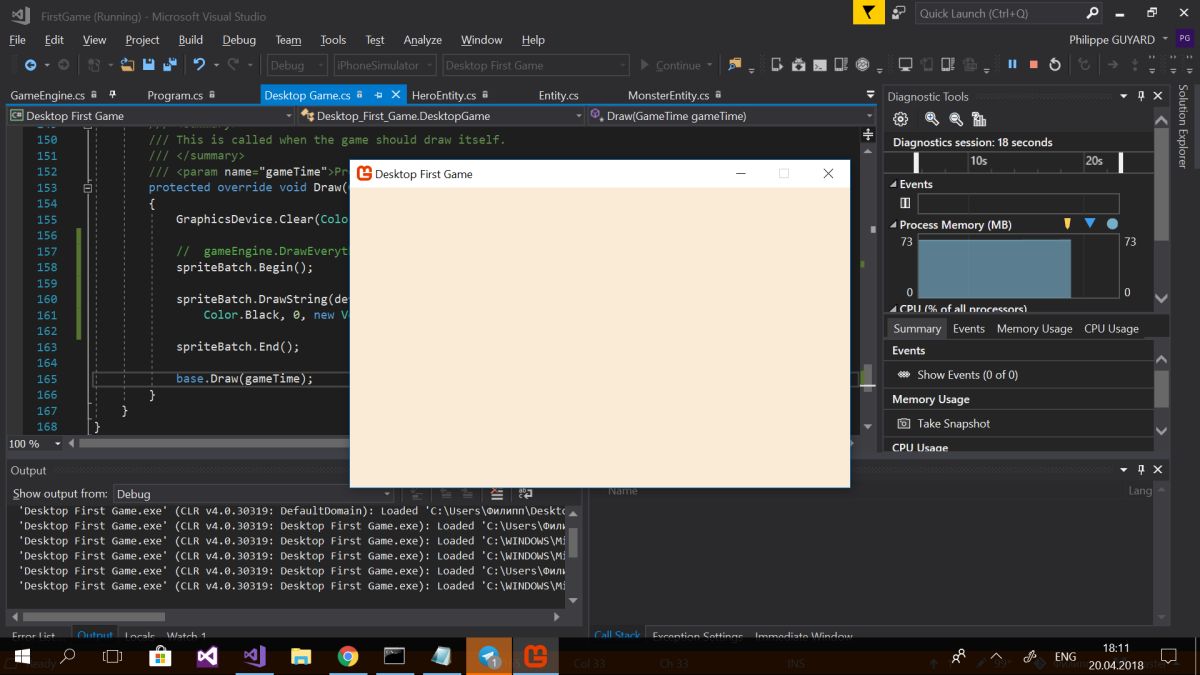Image resolution: width=1200 pixels, height=675 pixels.
Task: Open the Diagnostic Tools settings gear
Action: (900, 119)
